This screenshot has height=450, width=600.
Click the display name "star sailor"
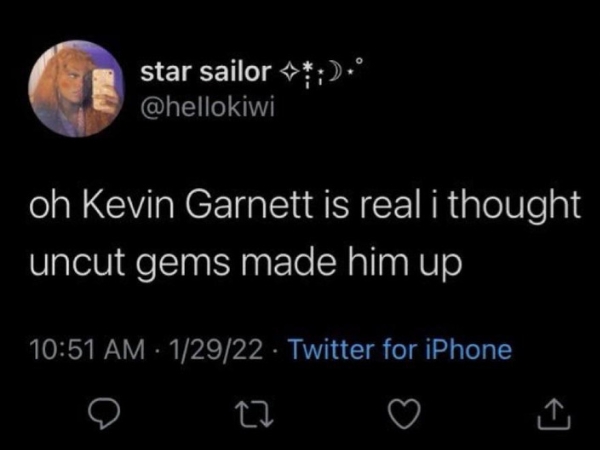click(x=204, y=71)
